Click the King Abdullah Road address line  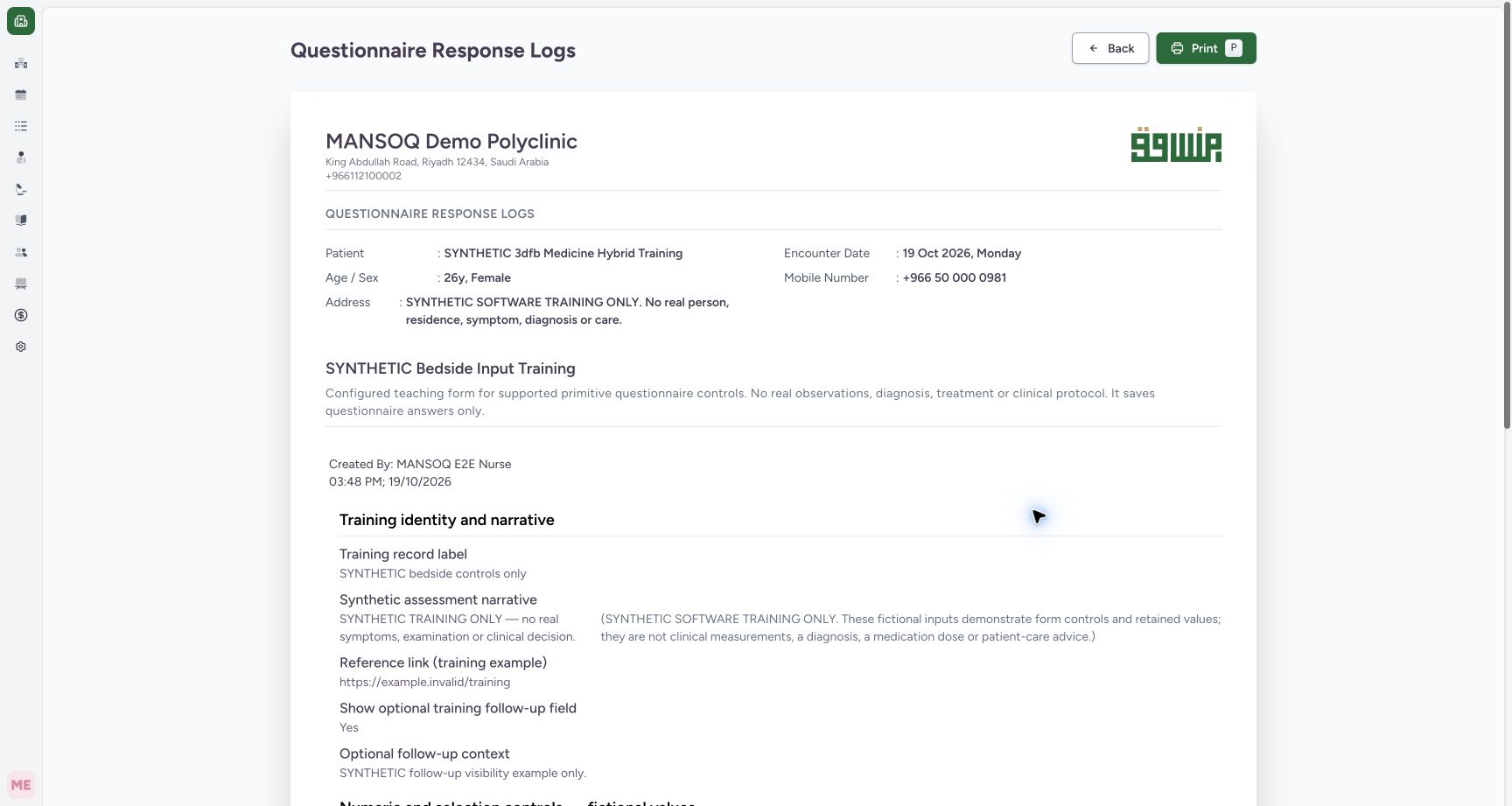[x=437, y=162]
